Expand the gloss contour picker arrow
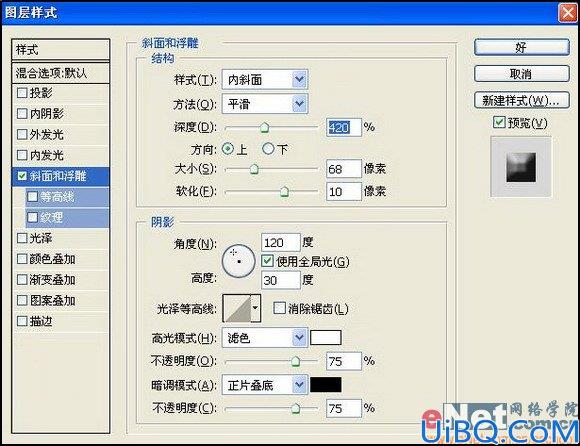This screenshot has height=446, width=580. point(256,308)
